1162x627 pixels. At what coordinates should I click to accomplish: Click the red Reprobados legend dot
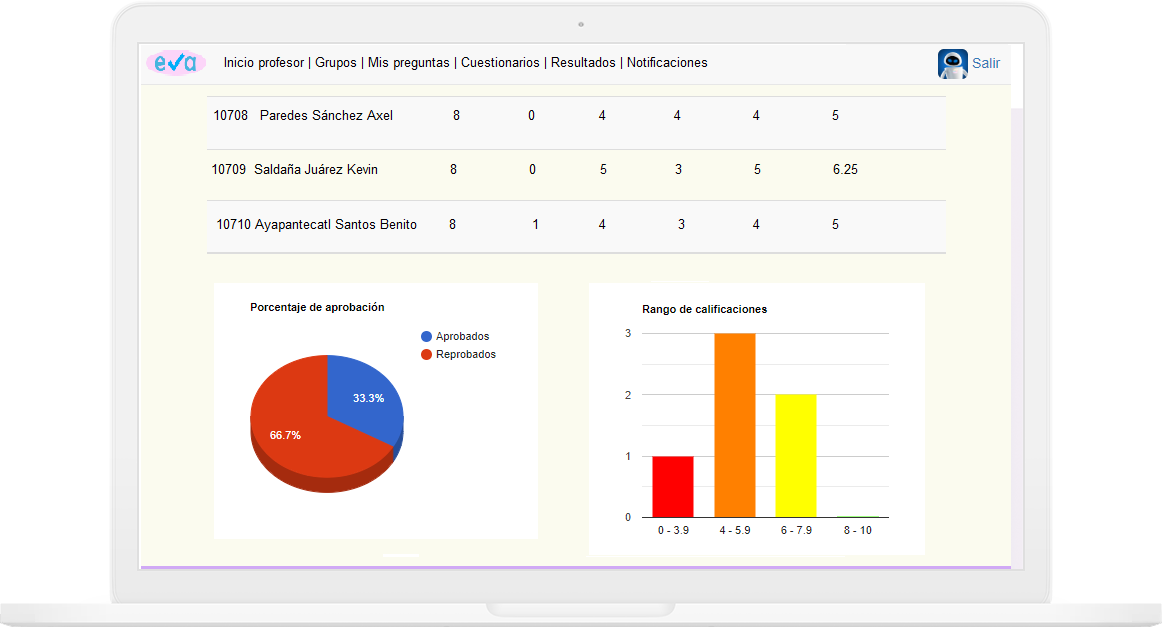(427, 355)
